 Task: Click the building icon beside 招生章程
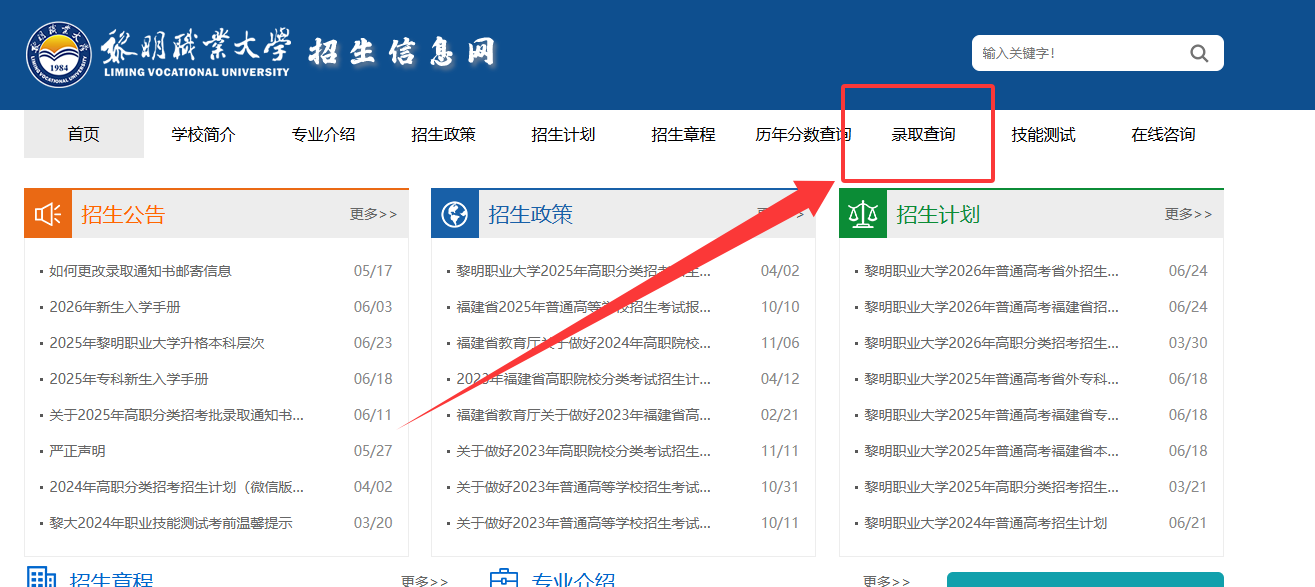(x=41, y=578)
